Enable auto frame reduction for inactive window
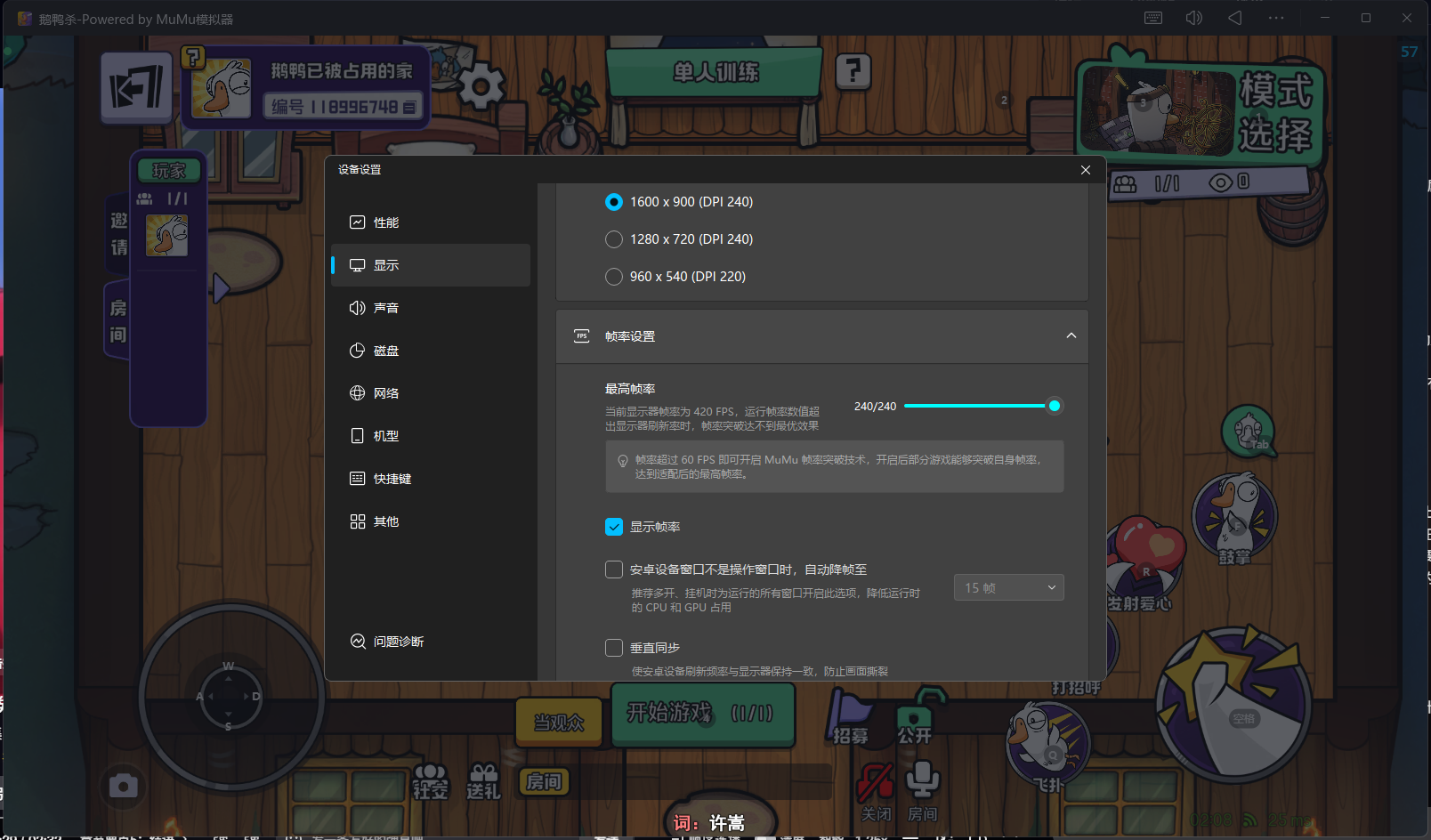This screenshot has width=1431, height=840. point(614,569)
